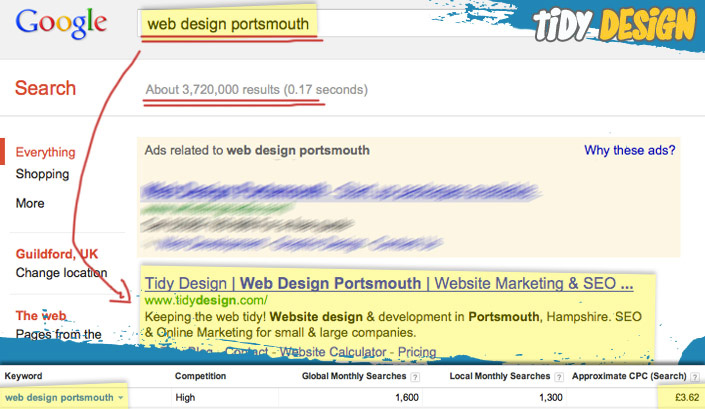Click the web design portsmouth keyword cell
Image resolution: width=705 pixels, height=409 pixels.
click(x=59, y=397)
